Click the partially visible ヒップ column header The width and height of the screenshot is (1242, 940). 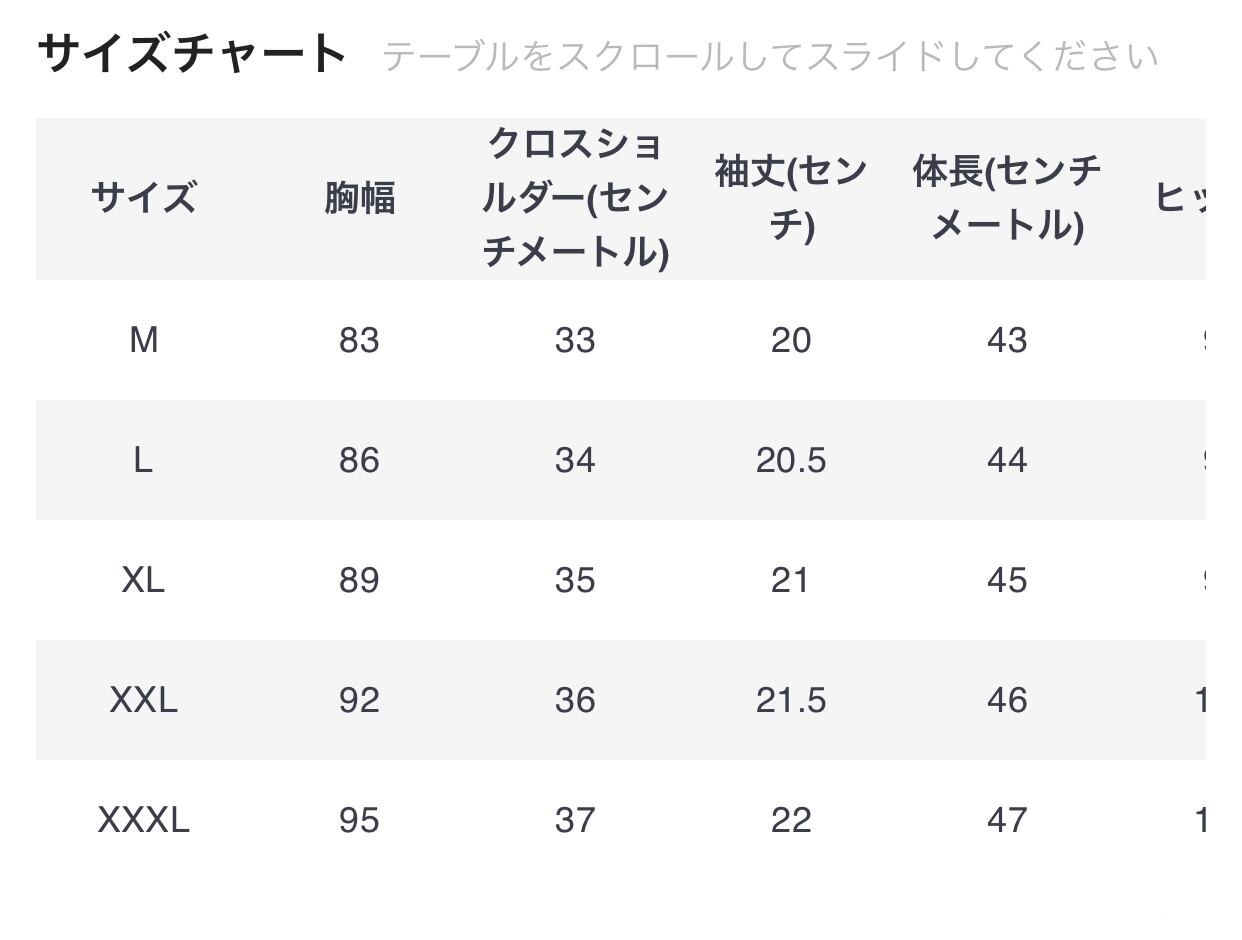[1180, 198]
